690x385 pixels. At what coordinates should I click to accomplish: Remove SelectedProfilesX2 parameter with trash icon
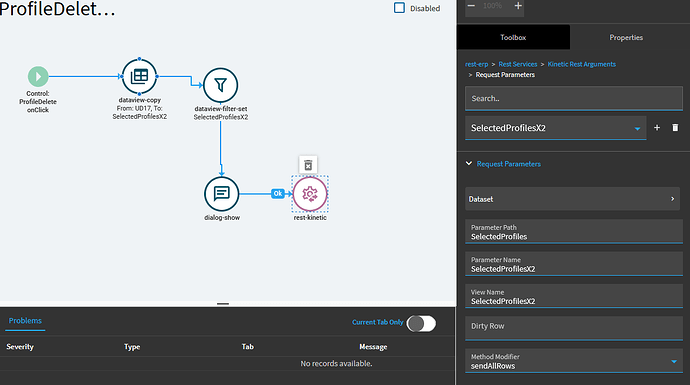tap(675, 128)
